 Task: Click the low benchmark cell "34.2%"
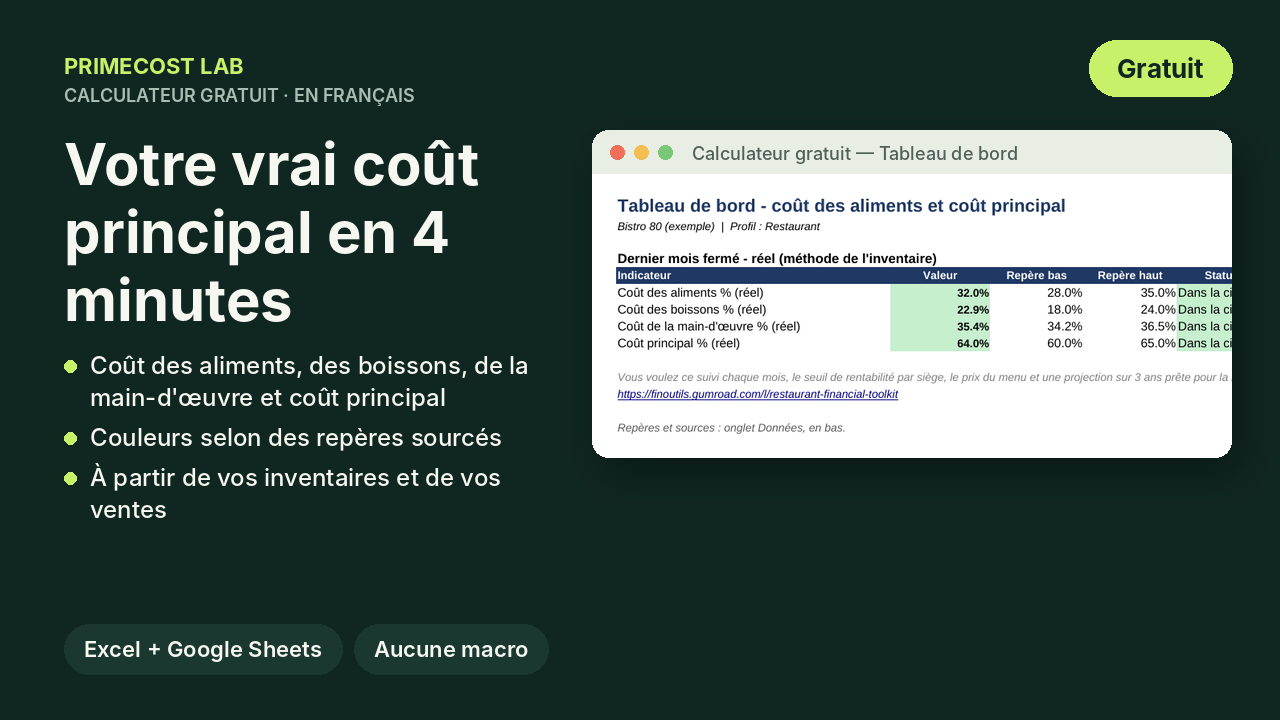[x=1037, y=326]
